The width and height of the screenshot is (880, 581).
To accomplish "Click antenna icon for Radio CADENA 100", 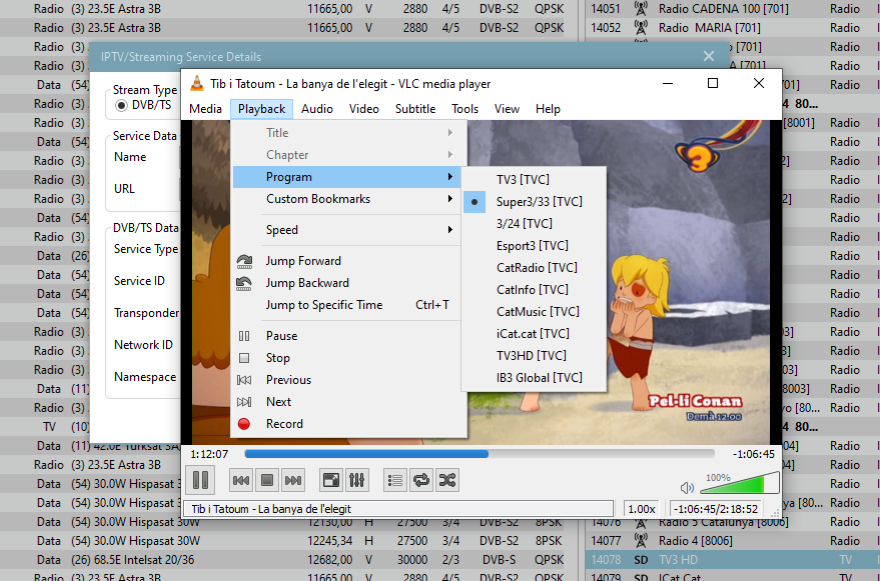I will tap(640, 8).
